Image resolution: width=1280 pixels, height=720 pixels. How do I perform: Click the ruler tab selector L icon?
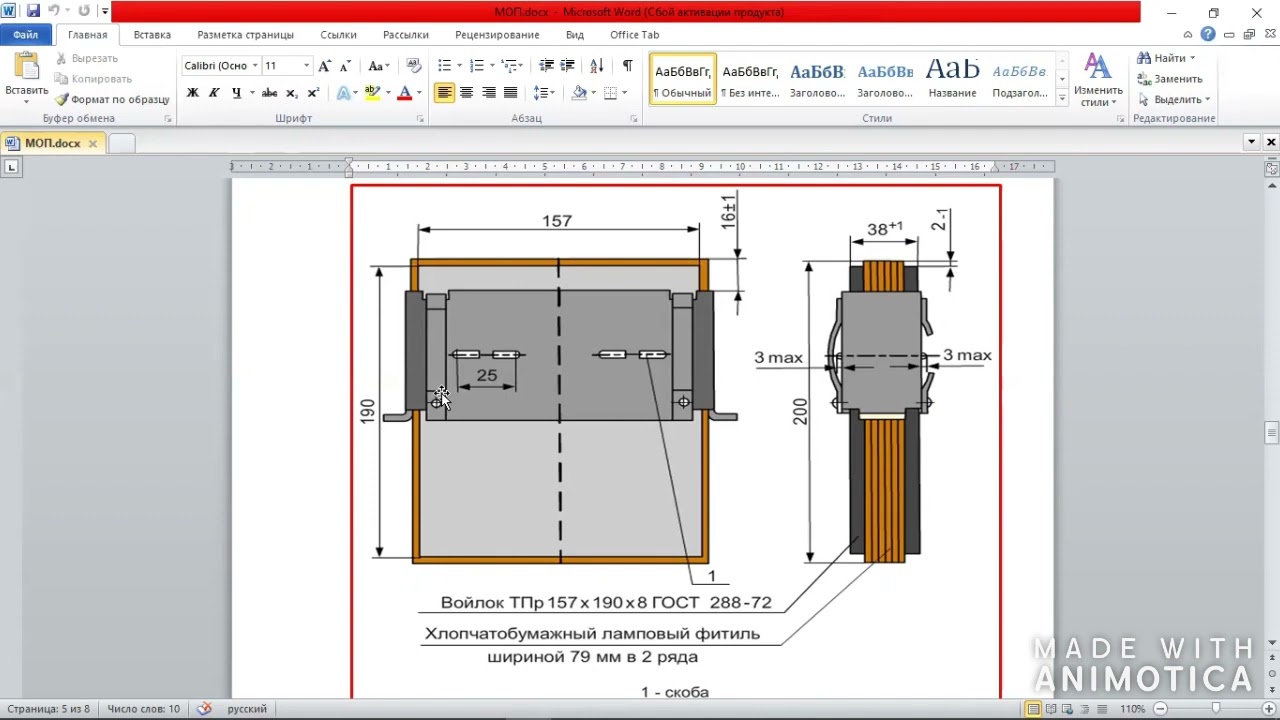pos(11,166)
